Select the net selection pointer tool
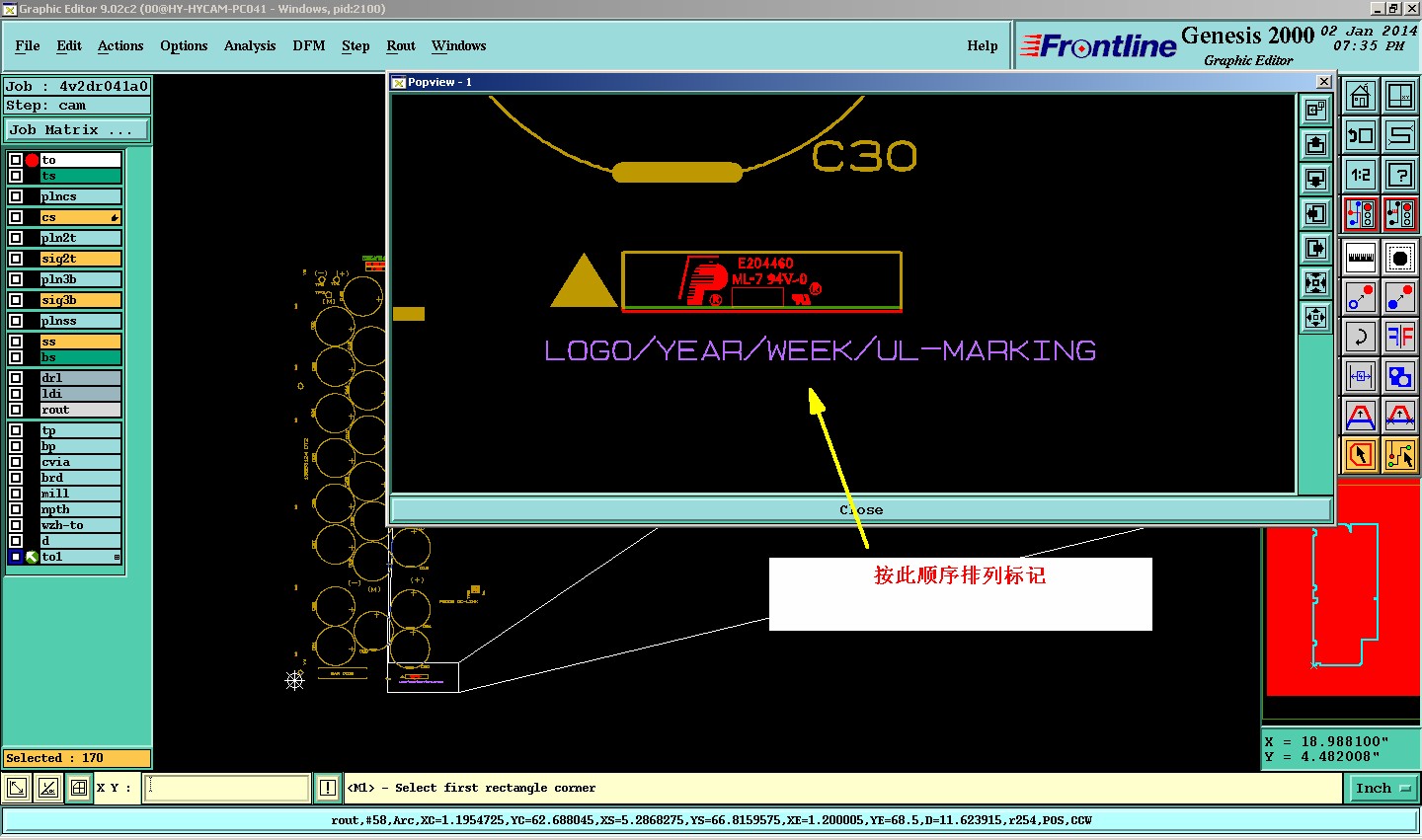 (1400, 455)
